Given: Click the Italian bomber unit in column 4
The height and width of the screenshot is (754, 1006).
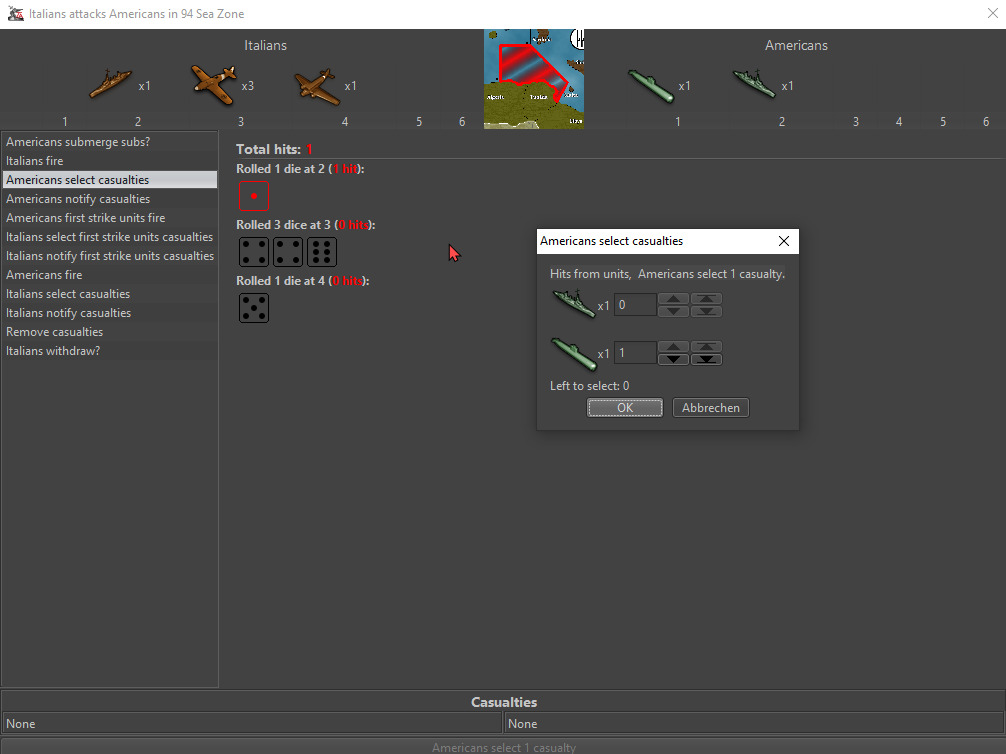Looking at the screenshot, I should pos(317,85).
